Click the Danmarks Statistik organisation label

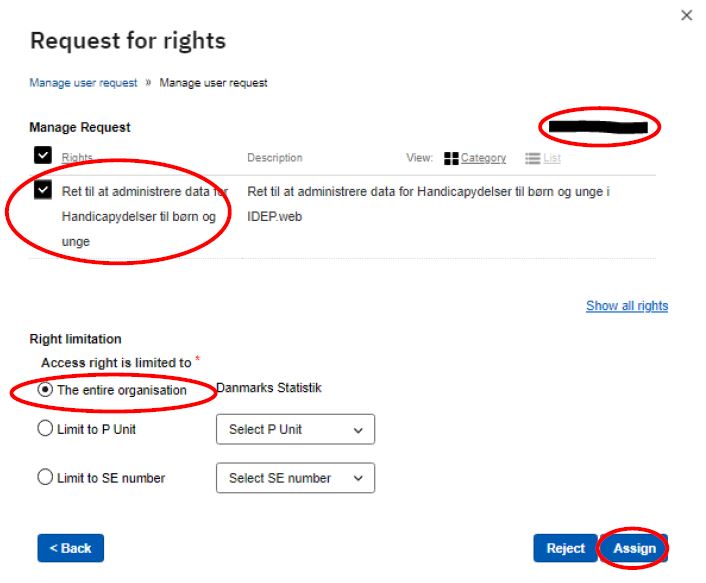pyautogui.click(x=269, y=388)
